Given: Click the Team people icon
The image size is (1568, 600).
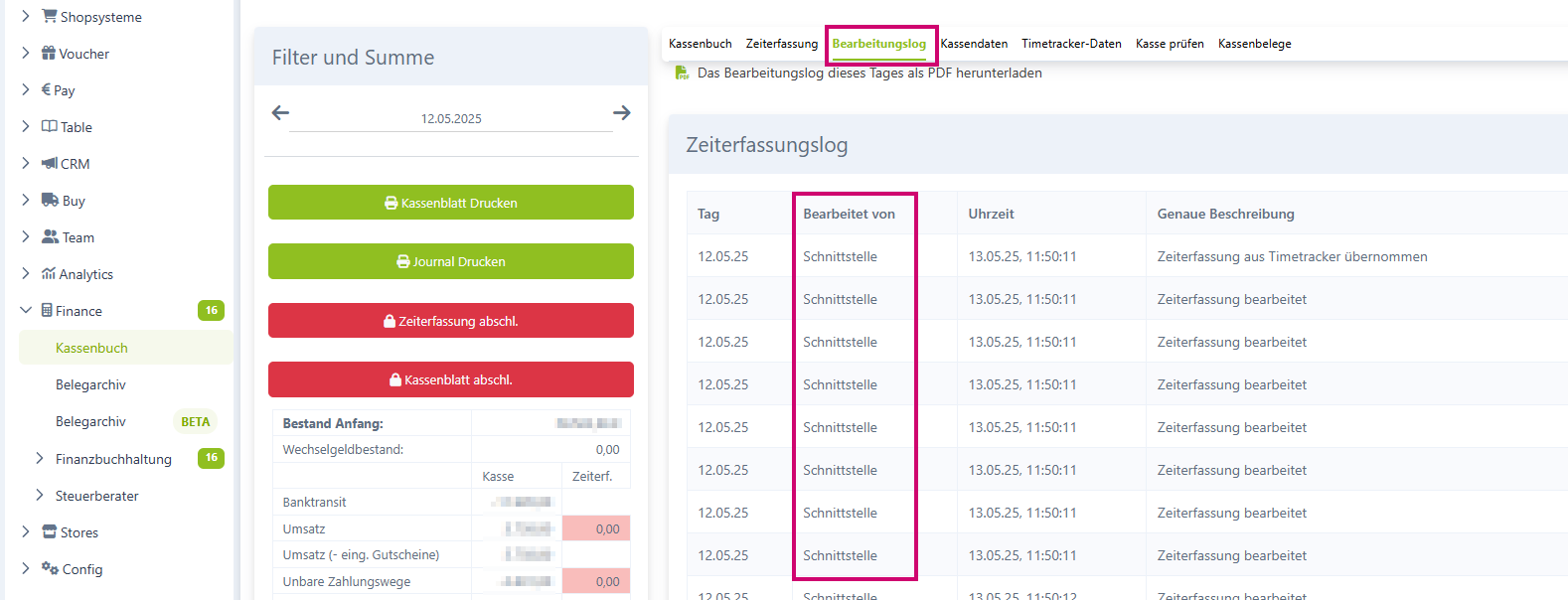Looking at the screenshot, I should point(50,236).
